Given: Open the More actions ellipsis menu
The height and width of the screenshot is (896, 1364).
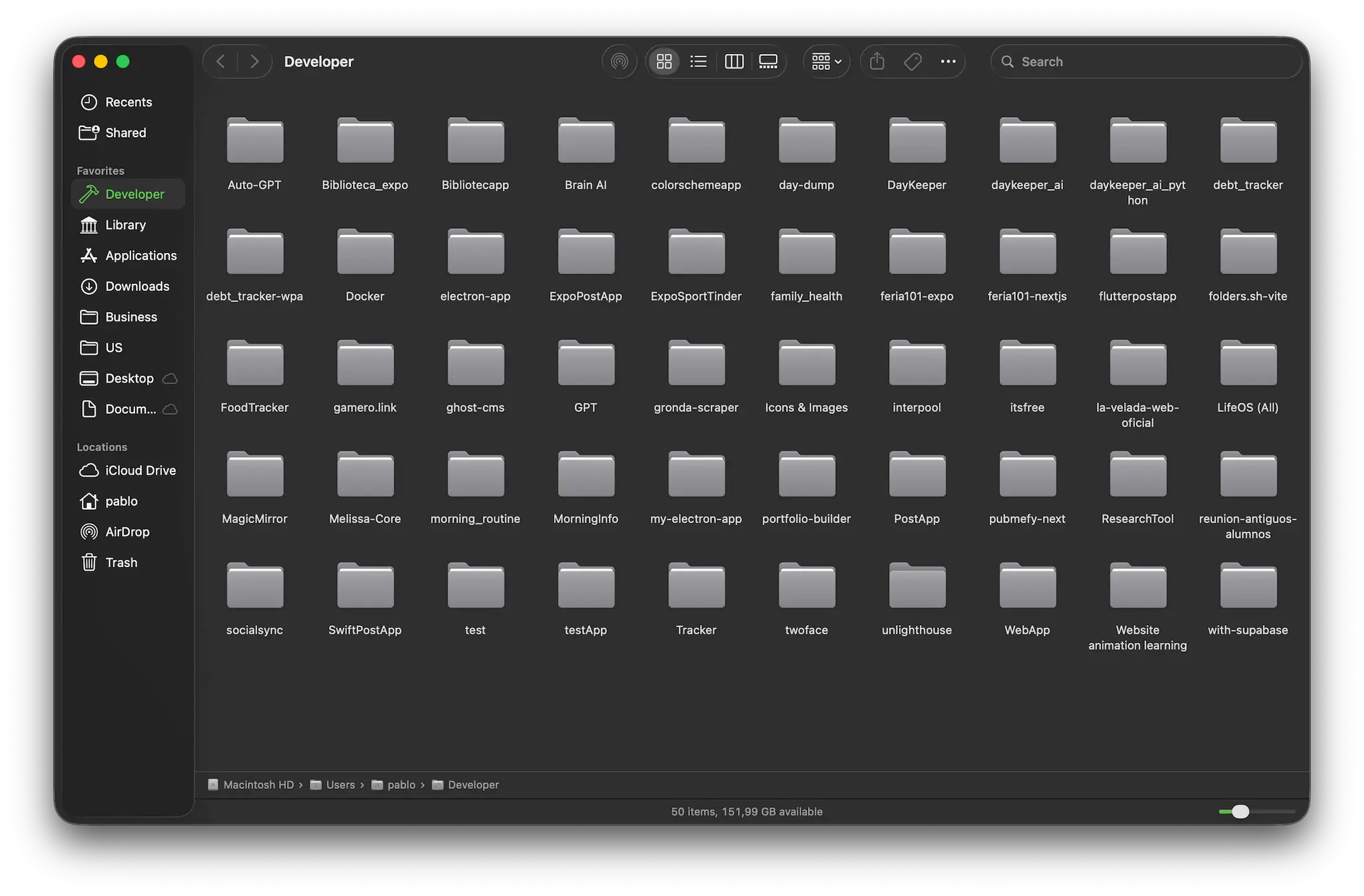Looking at the screenshot, I should pos(948,62).
